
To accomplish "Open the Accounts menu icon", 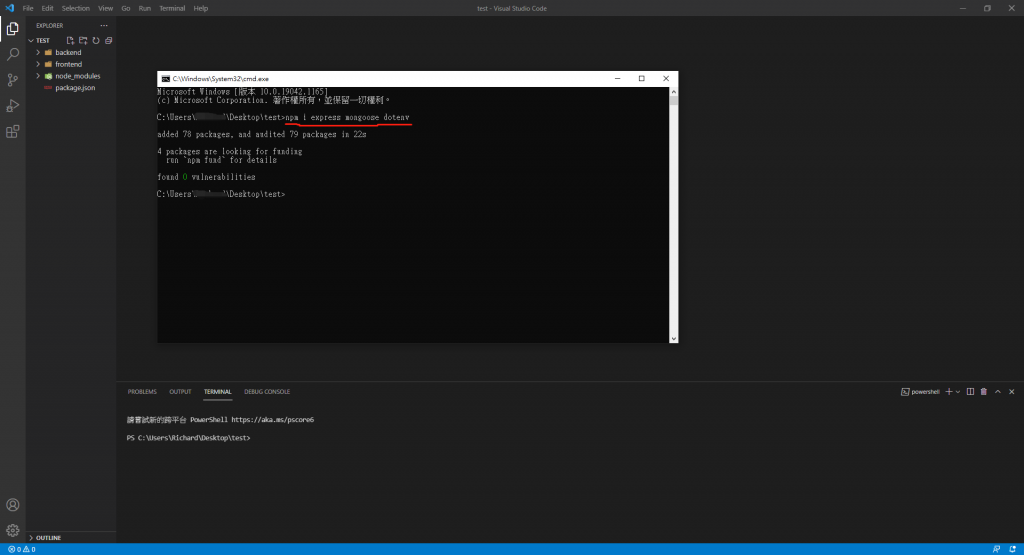I will pos(12,505).
